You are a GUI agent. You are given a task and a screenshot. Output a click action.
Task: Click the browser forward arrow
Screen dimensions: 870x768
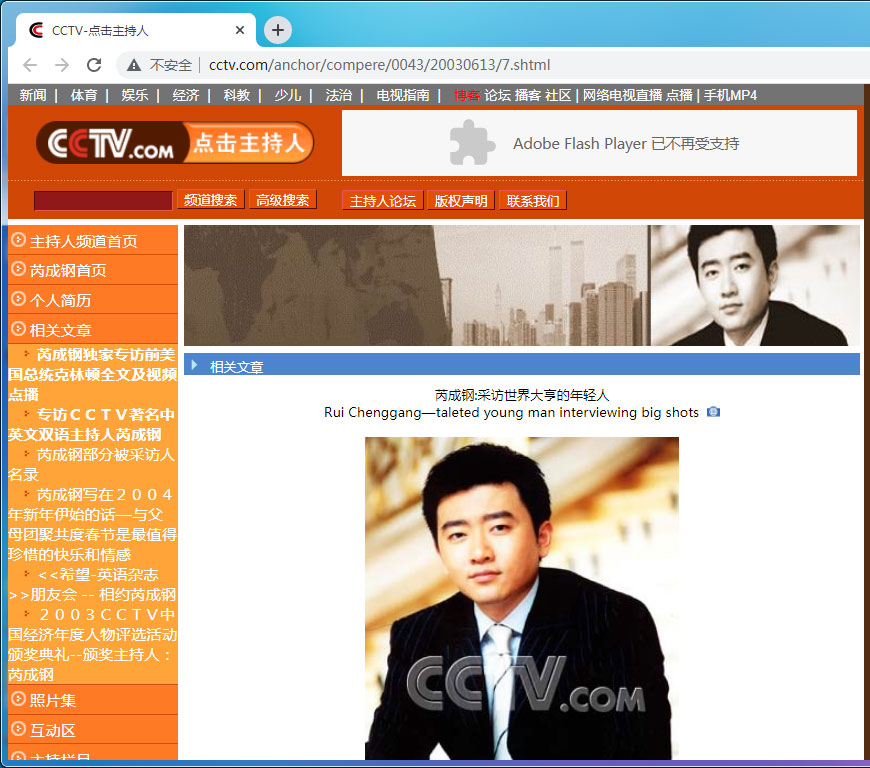coord(62,65)
